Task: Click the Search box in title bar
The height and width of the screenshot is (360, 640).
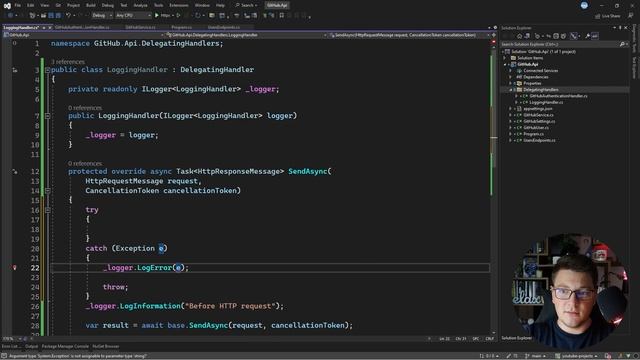Action: (246, 5)
